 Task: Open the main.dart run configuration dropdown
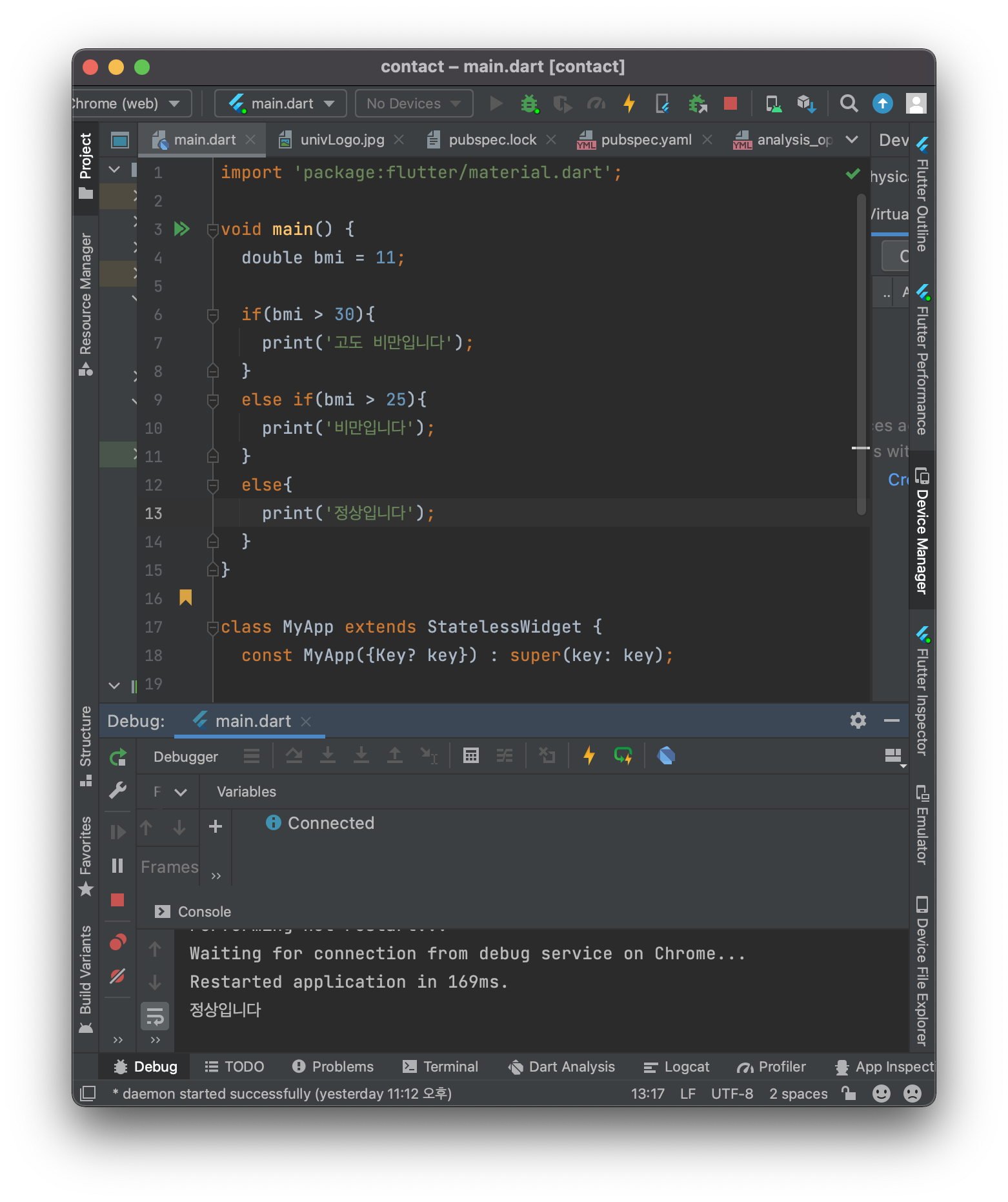281,103
